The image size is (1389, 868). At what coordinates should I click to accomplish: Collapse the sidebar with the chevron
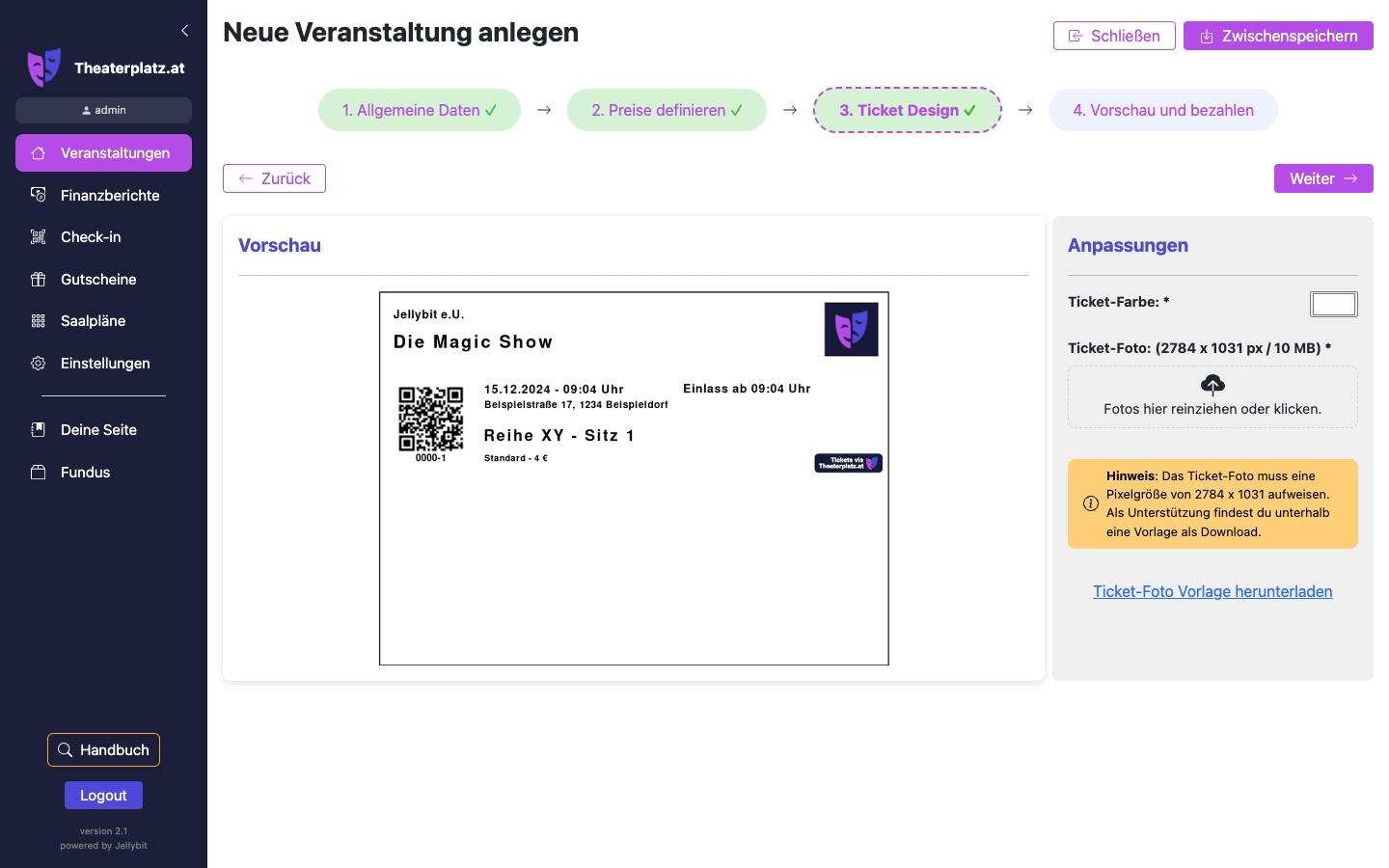tap(185, 30)
